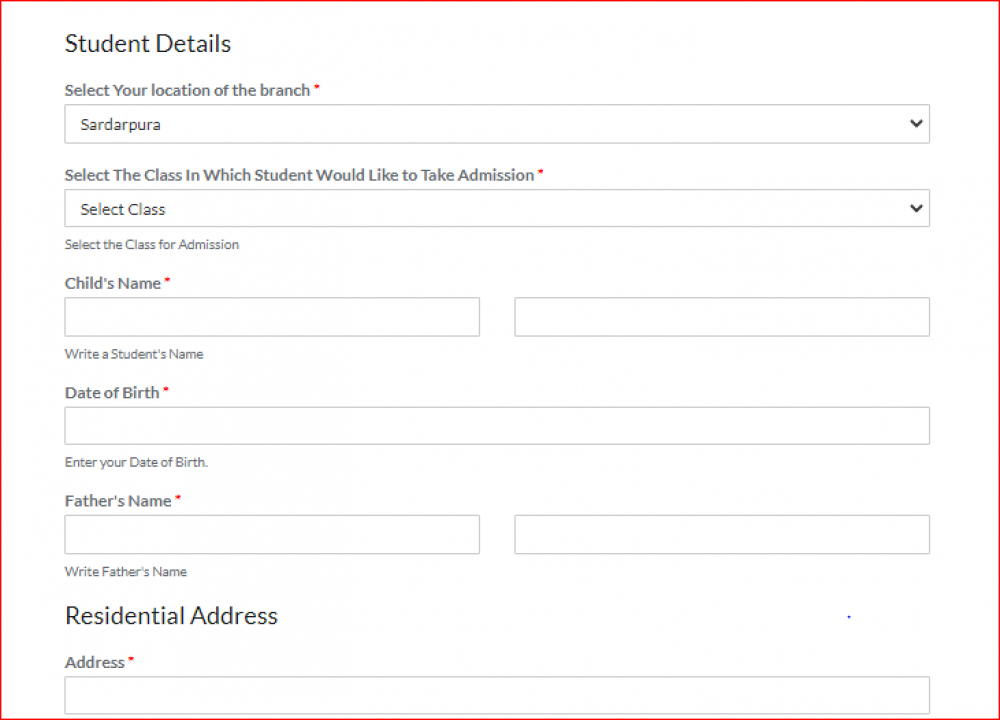Click the residential Address input field
Viewport: 1000px width, 720px height.
[x=497, y=695]
